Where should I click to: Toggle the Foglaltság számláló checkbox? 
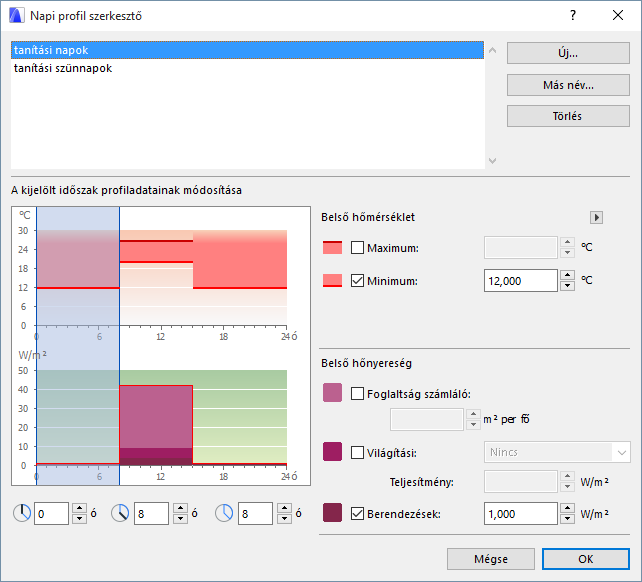[x=358, y=394]
